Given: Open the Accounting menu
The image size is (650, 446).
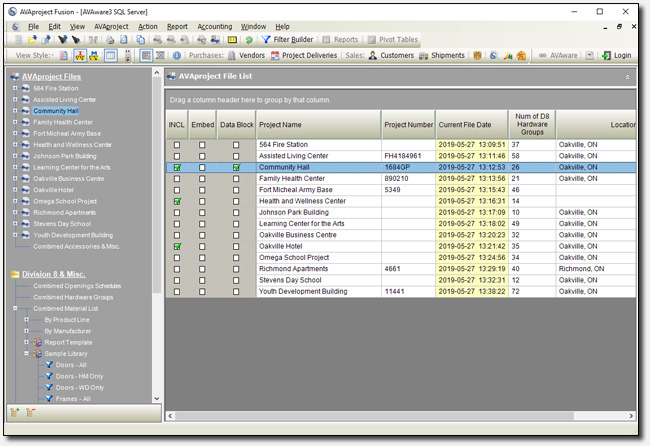Looking at the screenshot, I should 215,25.
